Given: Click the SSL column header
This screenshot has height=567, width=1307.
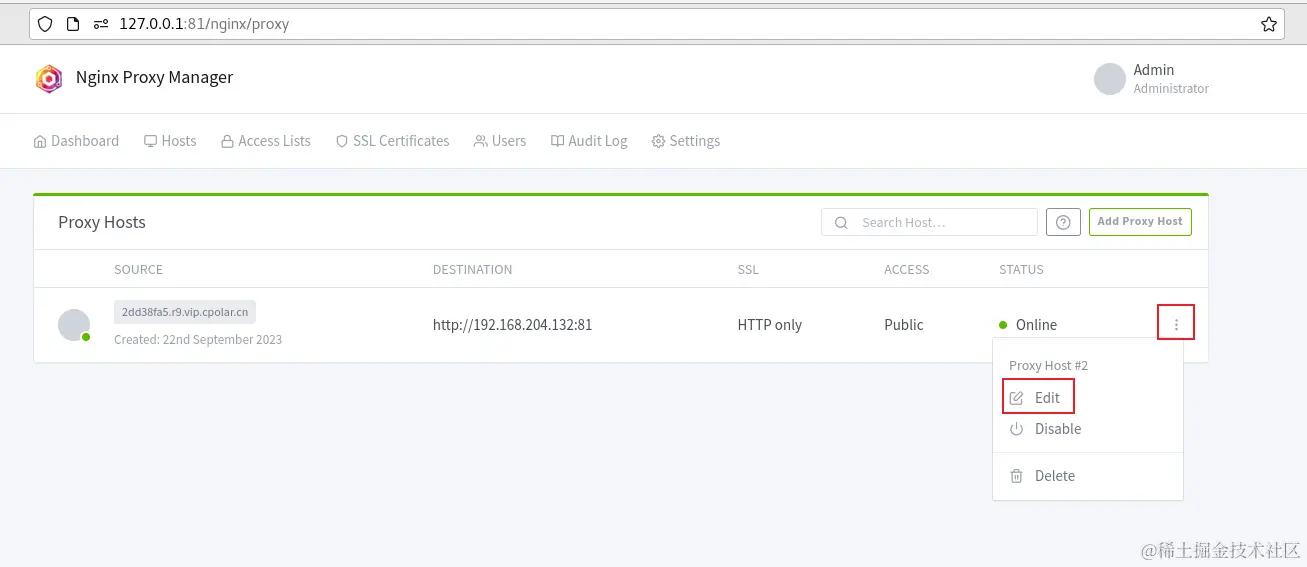Looking at the screenshot, I should point(748,270).
